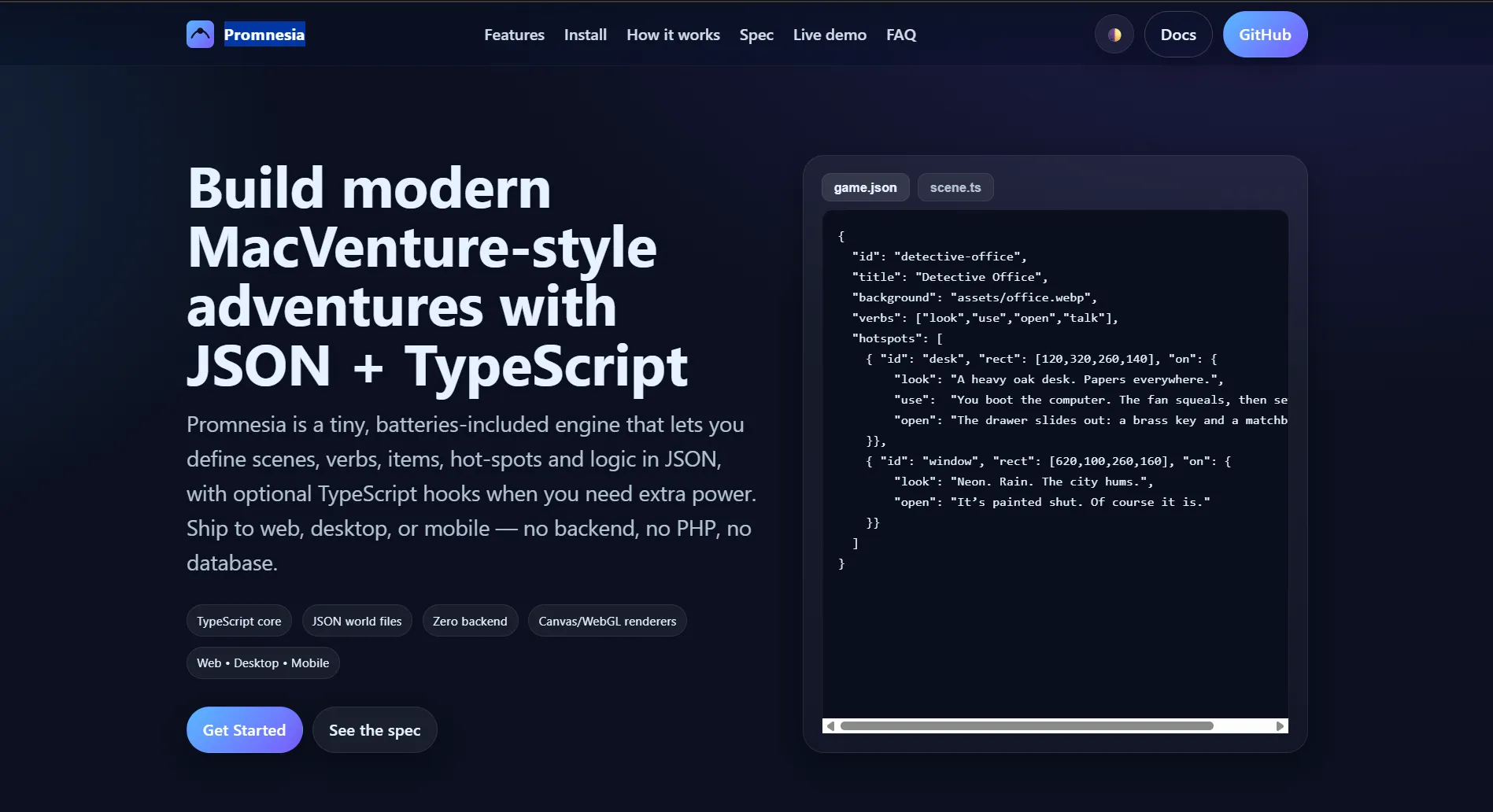The image size is (1493, 812).
Task: Click the right scroll arrow in code panel
Action: (x=1280, y=726)
